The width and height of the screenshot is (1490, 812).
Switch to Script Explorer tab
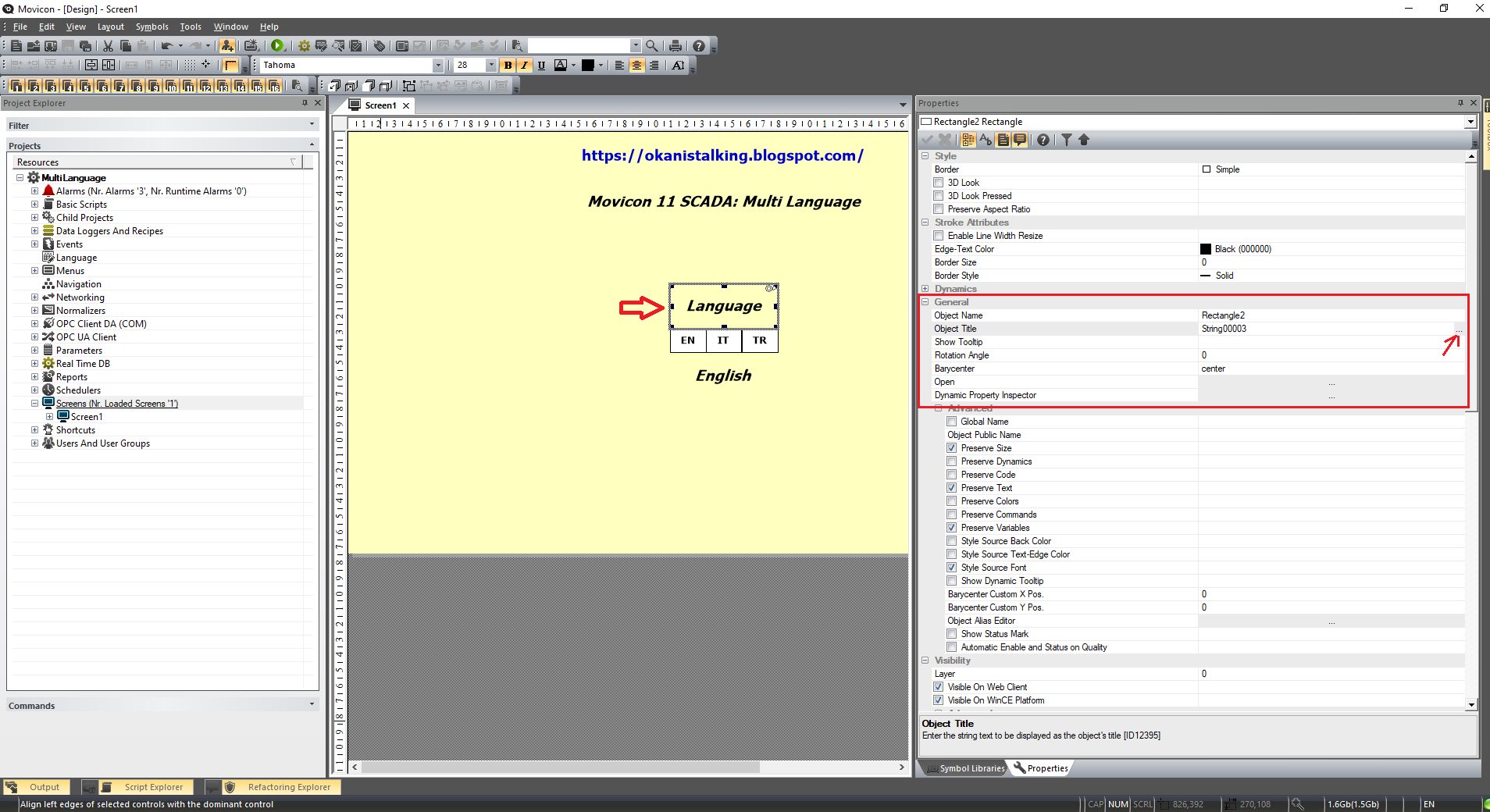coord(145,787)
